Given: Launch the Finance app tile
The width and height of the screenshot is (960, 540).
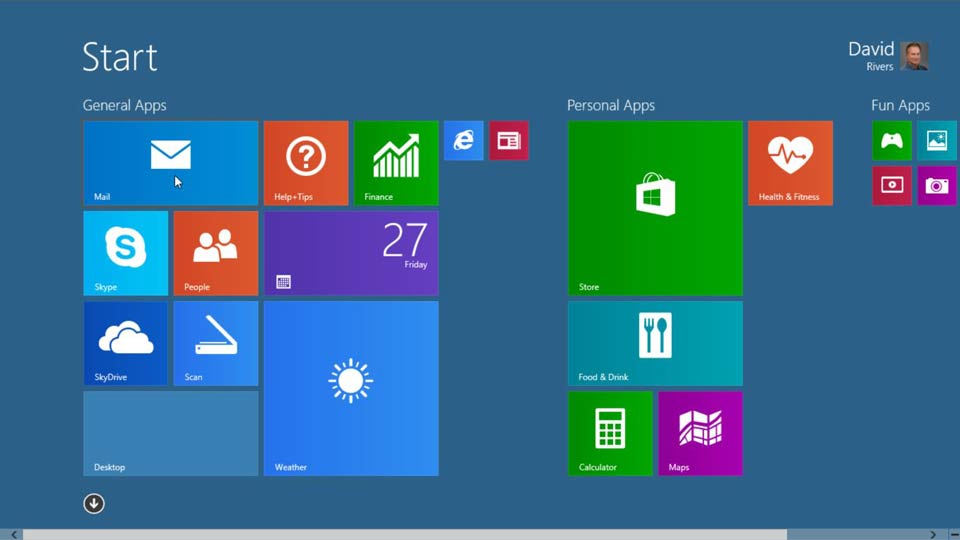Looking at the screenshot, I should point(396,163).
